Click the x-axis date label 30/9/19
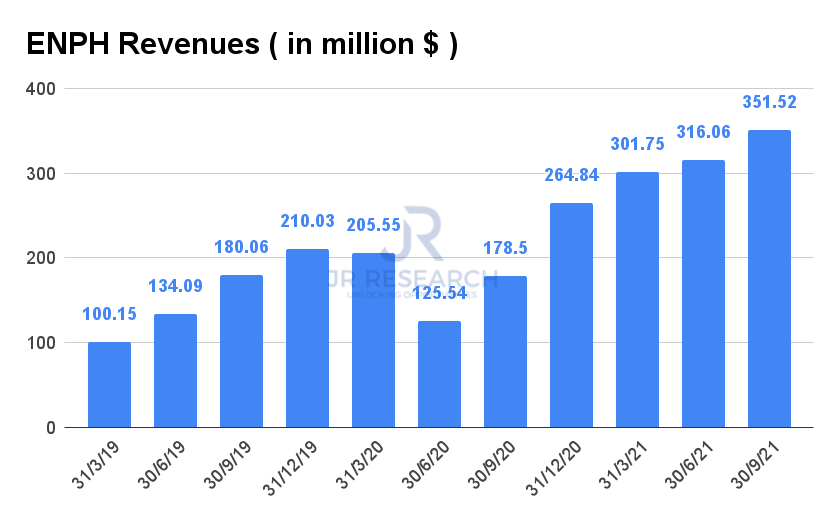Image resolution: width=839 pixels, height=519 pixels. [228, 464]
